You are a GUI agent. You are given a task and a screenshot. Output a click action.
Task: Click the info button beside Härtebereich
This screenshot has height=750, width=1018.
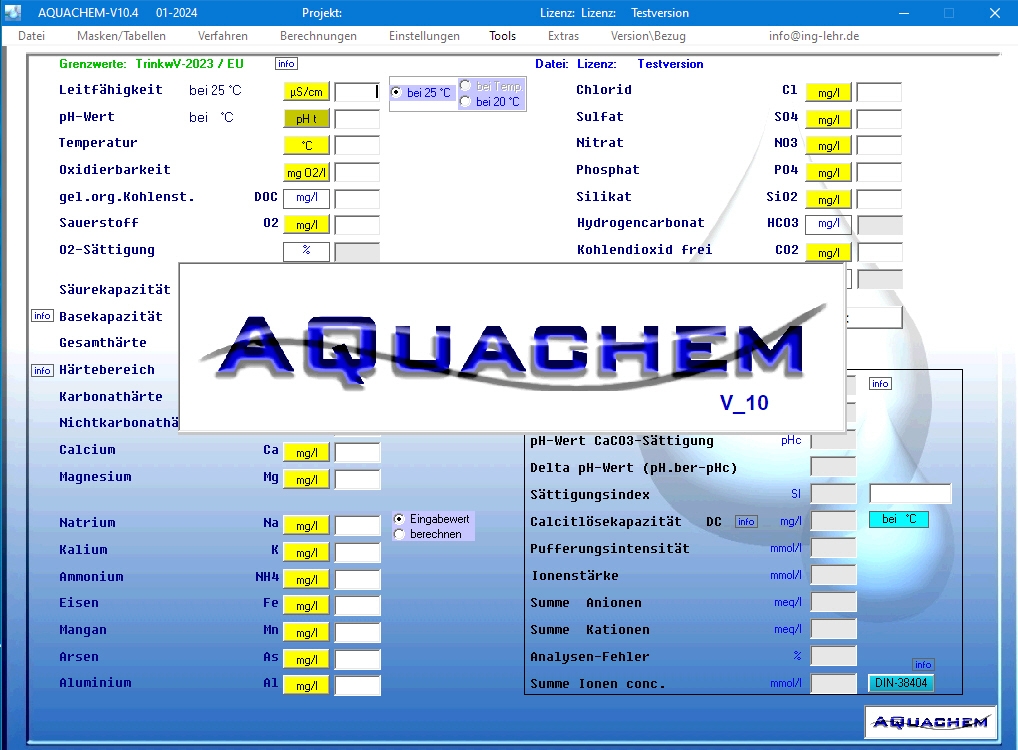[42, 370]
